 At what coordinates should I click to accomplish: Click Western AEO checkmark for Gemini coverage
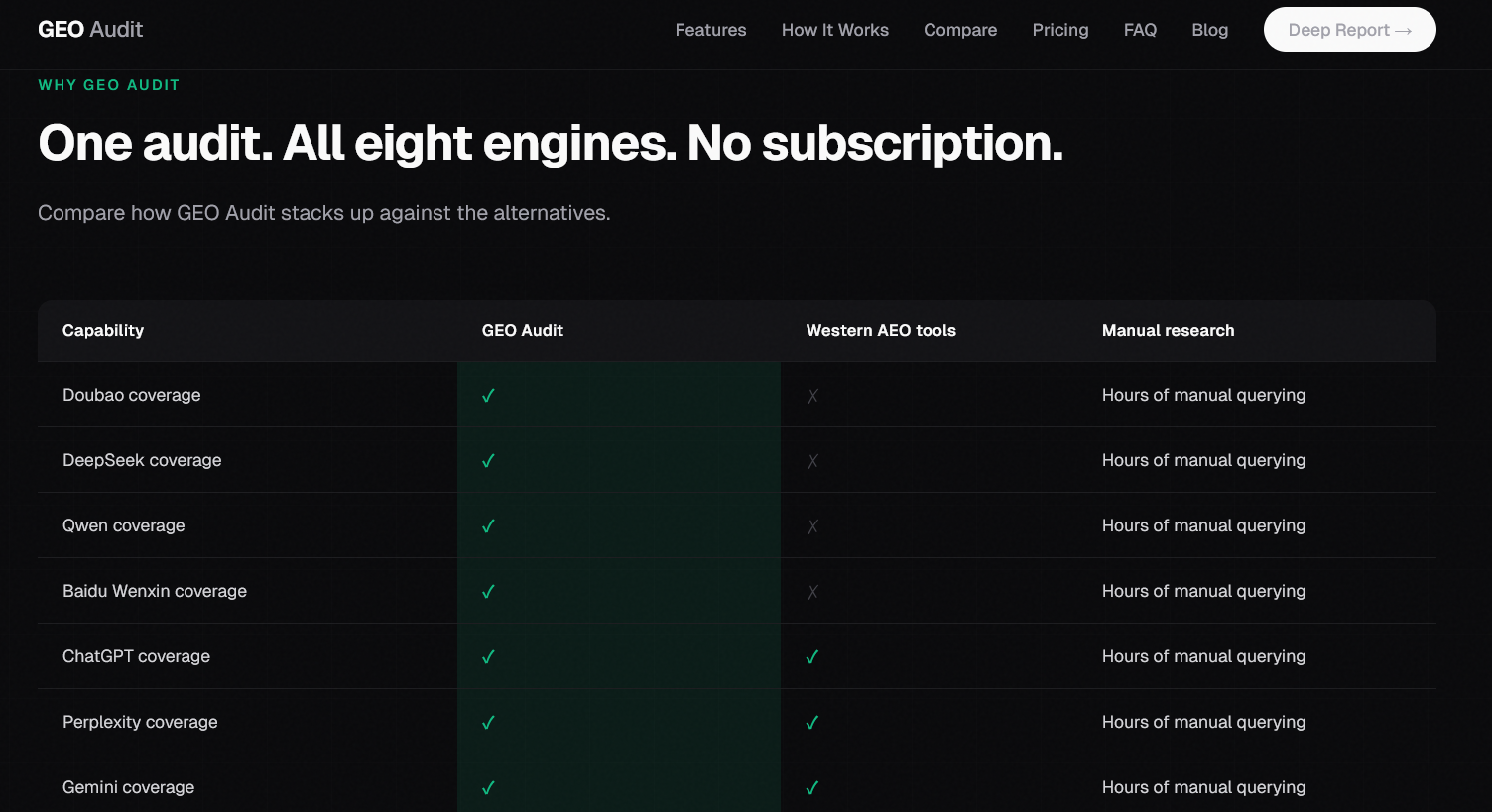pyautogui.click(x=812, y=788)
